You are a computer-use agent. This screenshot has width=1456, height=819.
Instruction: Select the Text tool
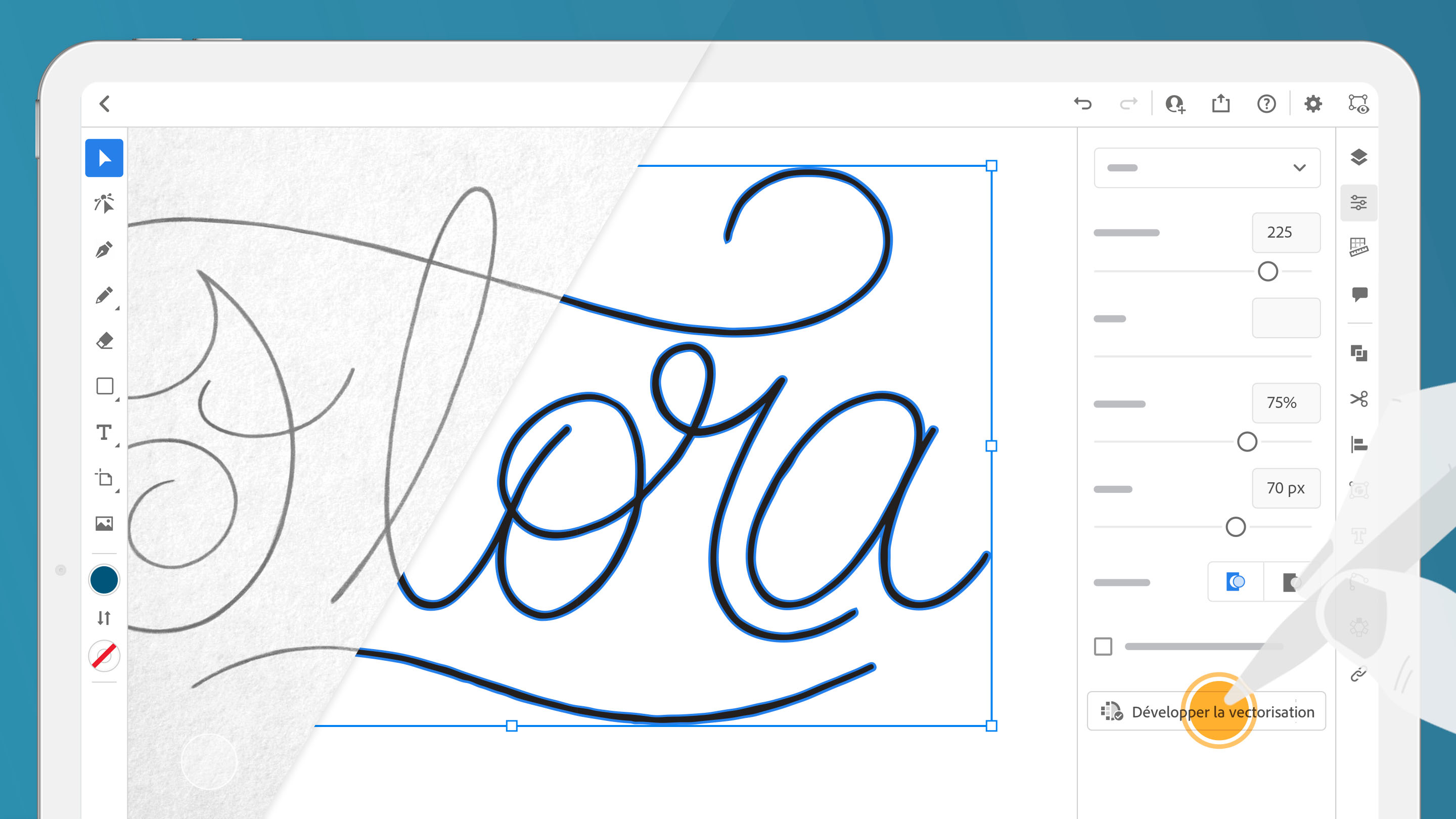click(104, 432)
